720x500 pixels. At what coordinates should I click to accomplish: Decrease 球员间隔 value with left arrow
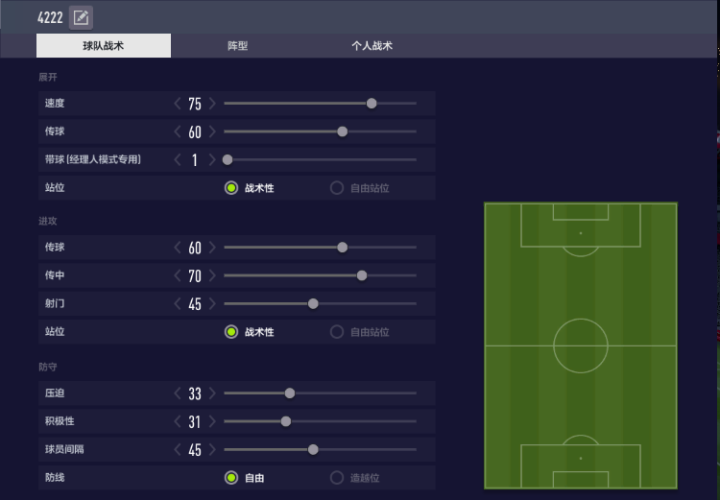pyautogui.click(x=177, y=450)
